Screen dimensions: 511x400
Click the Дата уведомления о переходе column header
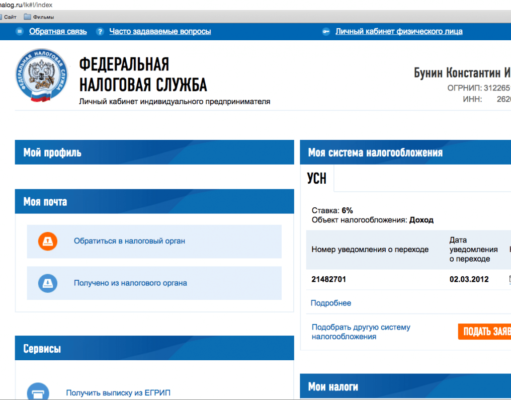473,249
